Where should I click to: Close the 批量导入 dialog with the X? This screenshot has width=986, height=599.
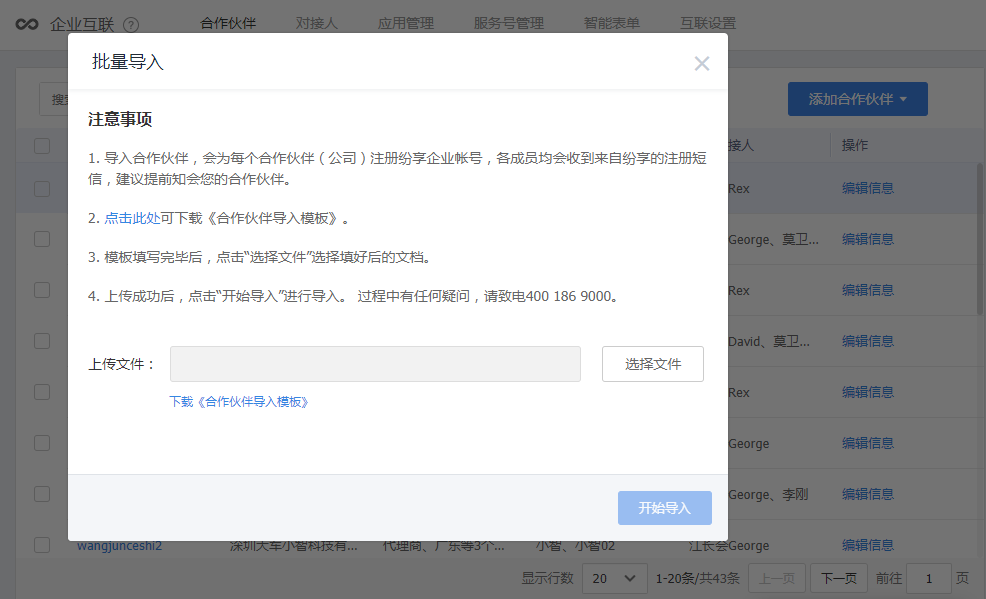tap(702, 63)
